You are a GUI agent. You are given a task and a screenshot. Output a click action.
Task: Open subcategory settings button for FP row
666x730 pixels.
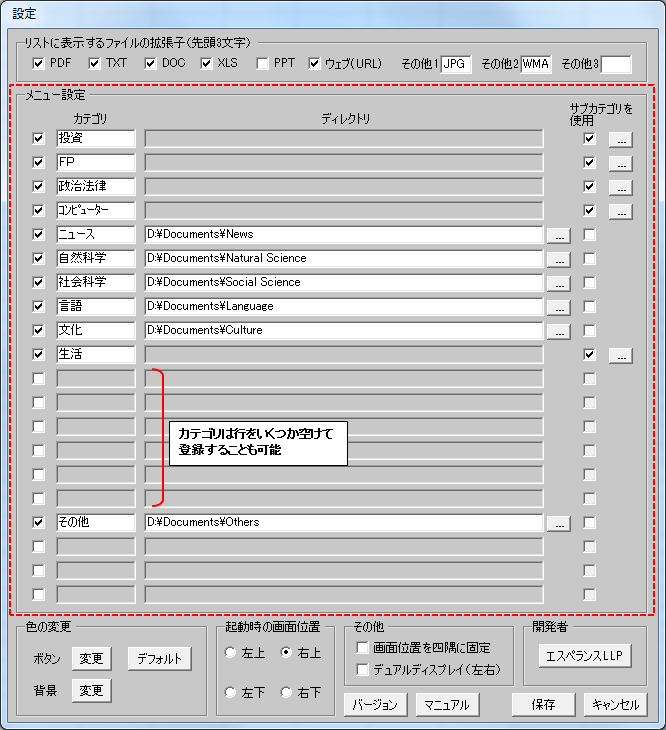pos(621,163)
